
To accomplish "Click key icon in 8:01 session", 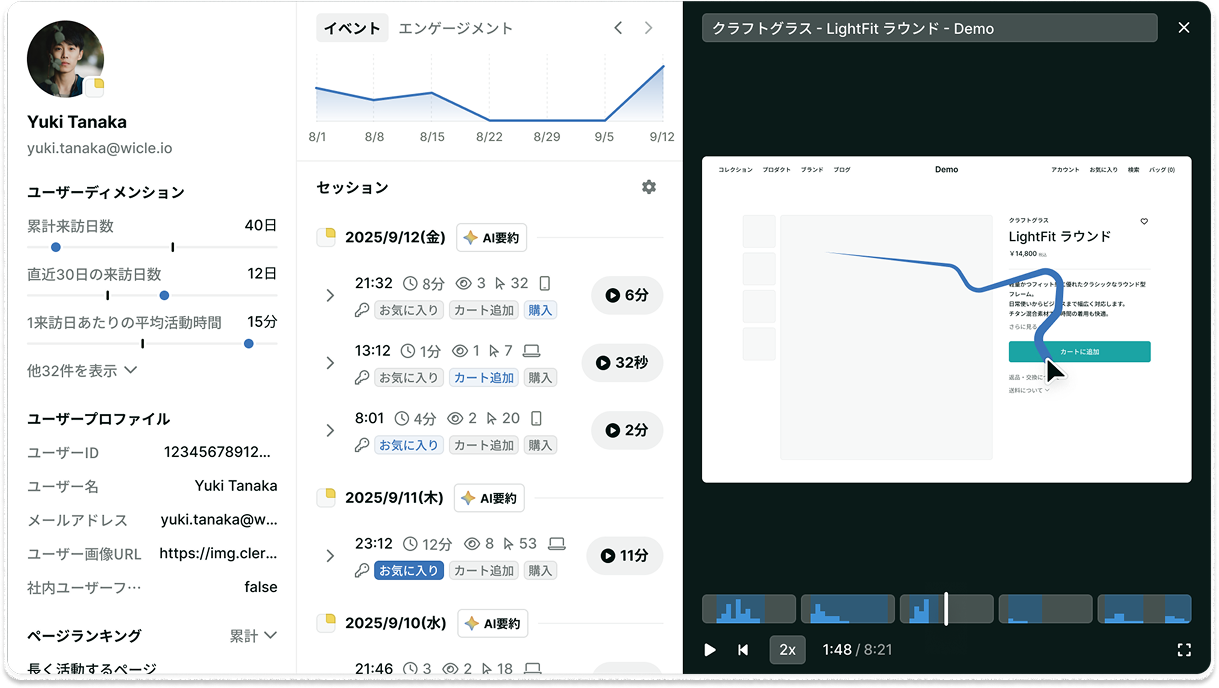I will (363, 445).
